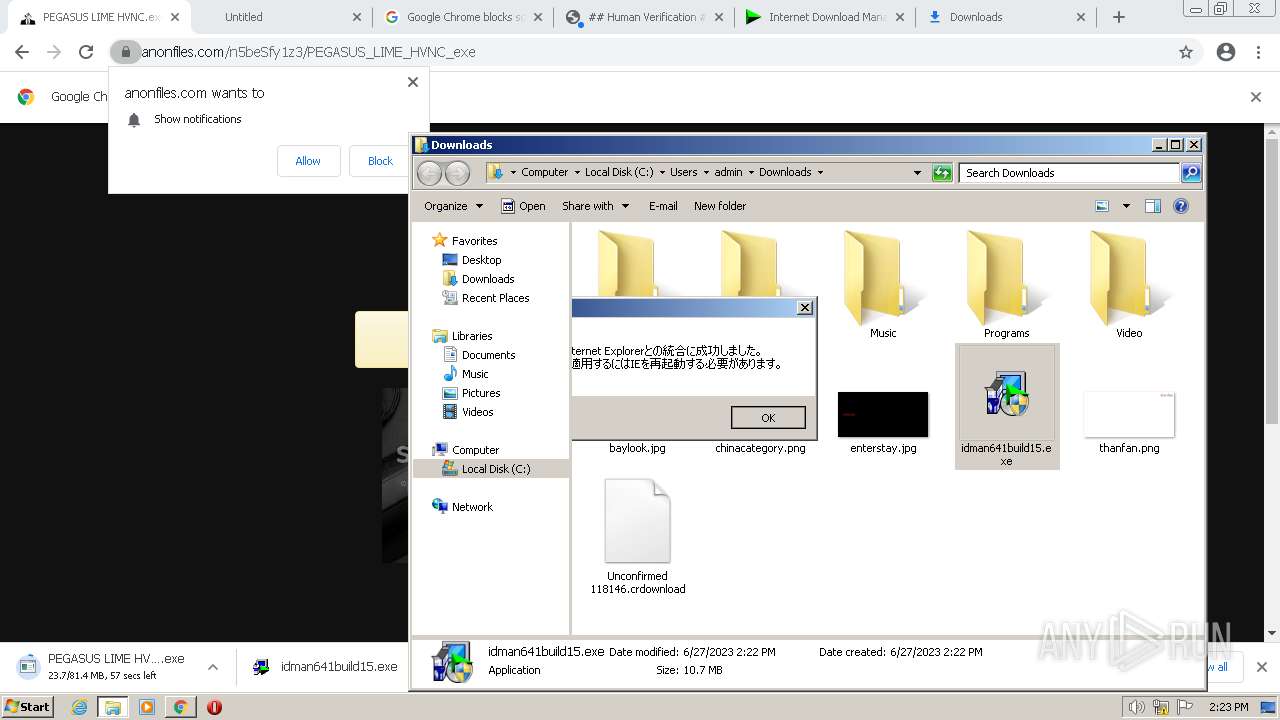Go back in Chrome browser
The image size is (1280, 720).
pos(22,52)
